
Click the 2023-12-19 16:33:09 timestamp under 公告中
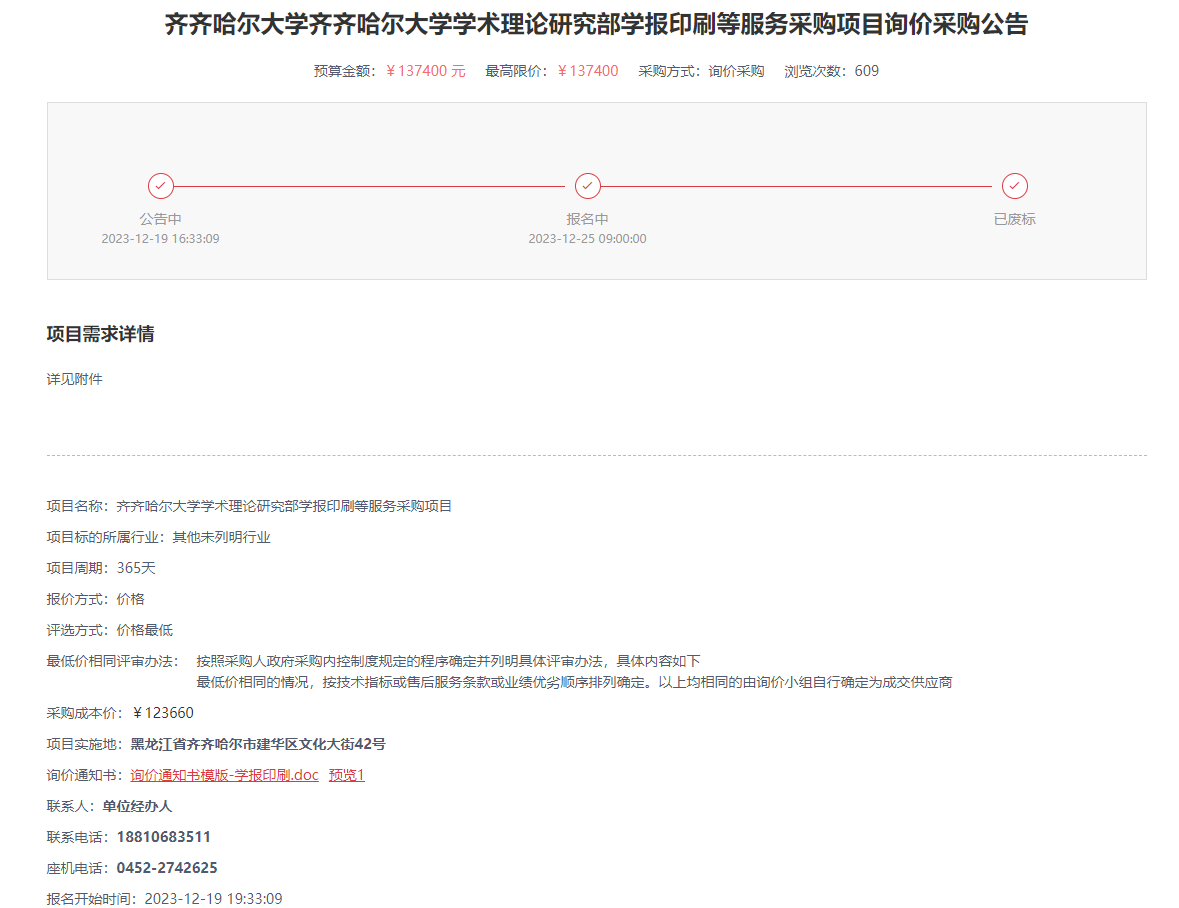click(160, 239)
